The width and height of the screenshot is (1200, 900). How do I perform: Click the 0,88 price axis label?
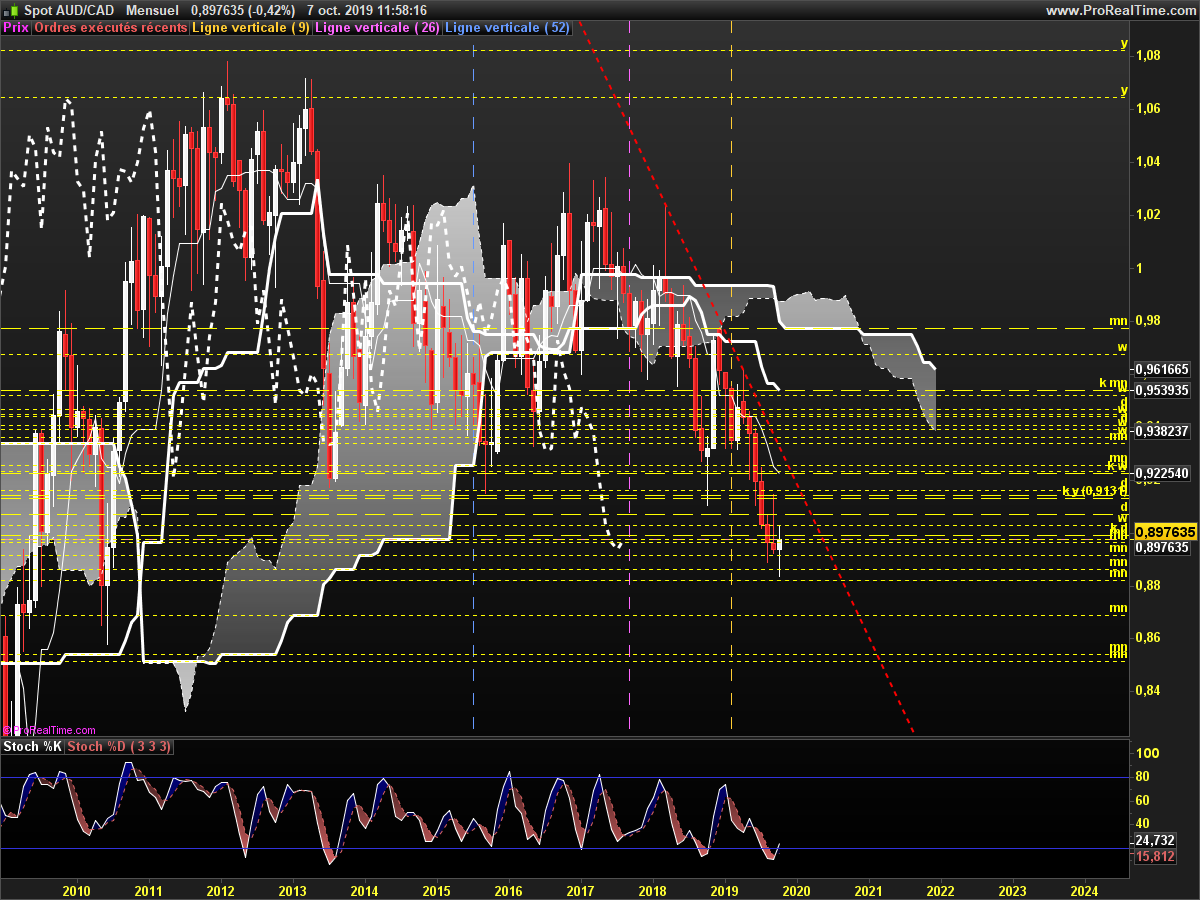(x=1148, y=585)
